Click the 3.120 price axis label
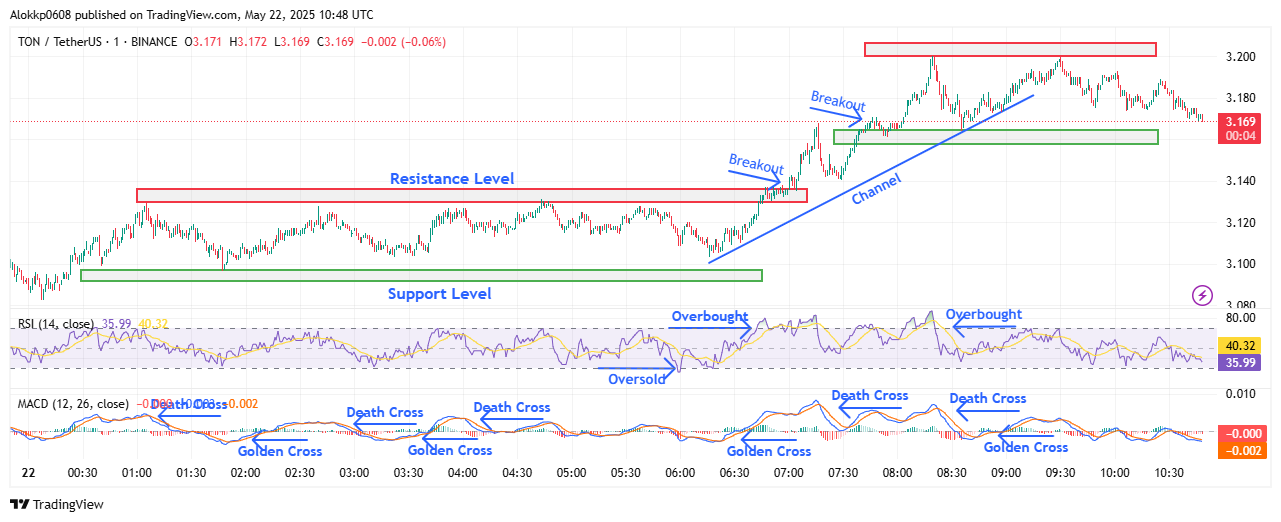 [1240, 222]
